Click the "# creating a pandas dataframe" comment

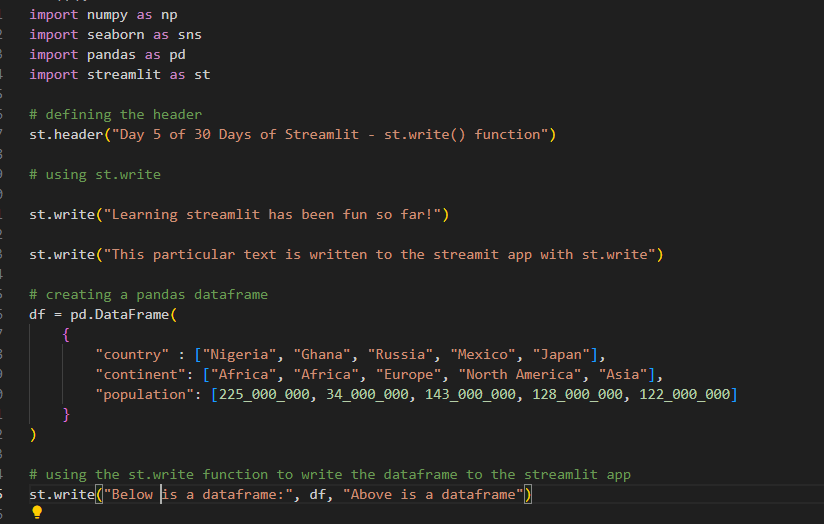coord(149,294)
